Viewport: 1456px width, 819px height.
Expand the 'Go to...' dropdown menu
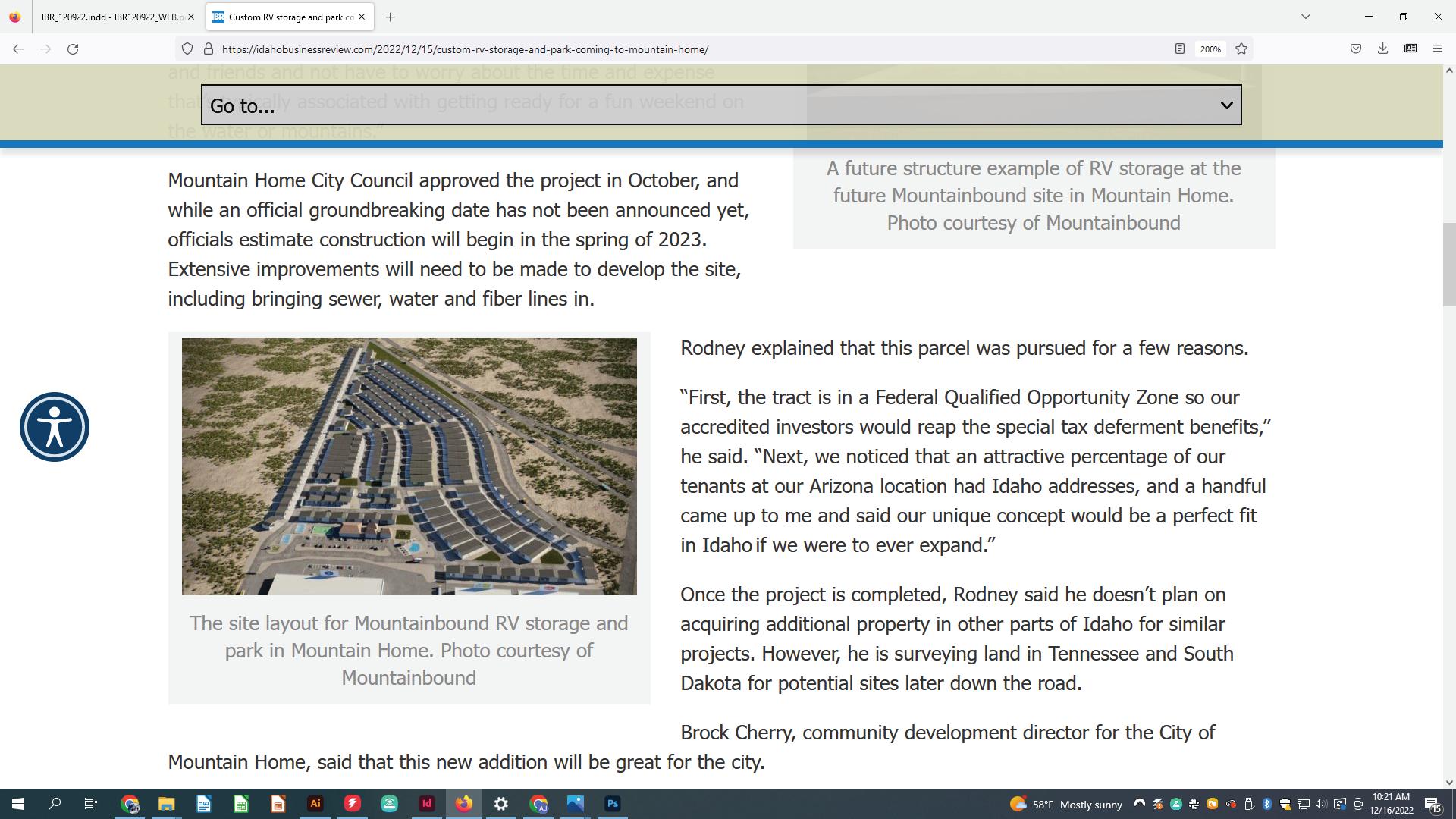pos(720,105)
